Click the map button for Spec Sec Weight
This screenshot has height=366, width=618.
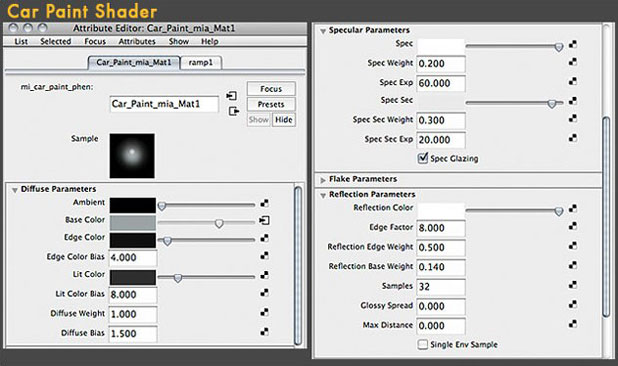point(573,118)
